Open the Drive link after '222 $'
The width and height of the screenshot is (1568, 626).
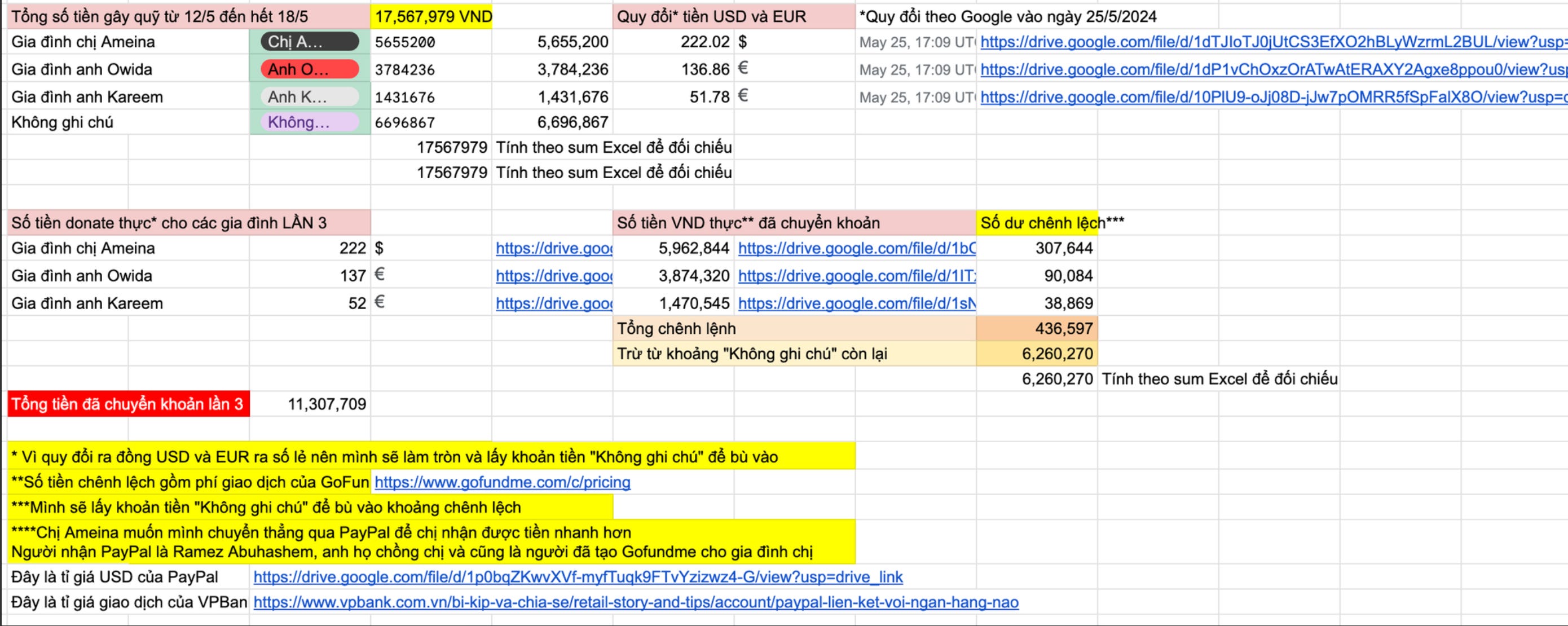click(553, 248)
